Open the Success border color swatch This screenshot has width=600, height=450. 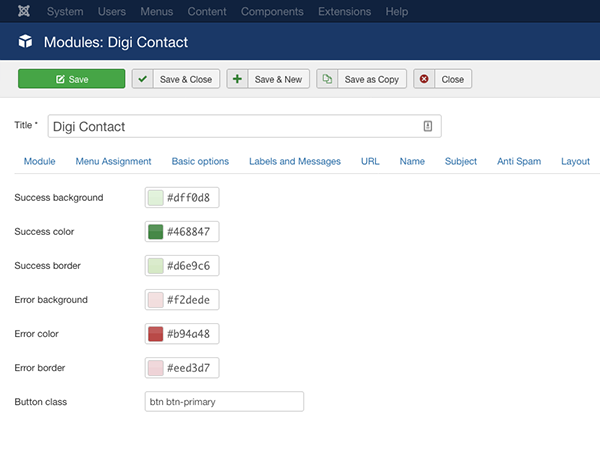tap(155, 266)
